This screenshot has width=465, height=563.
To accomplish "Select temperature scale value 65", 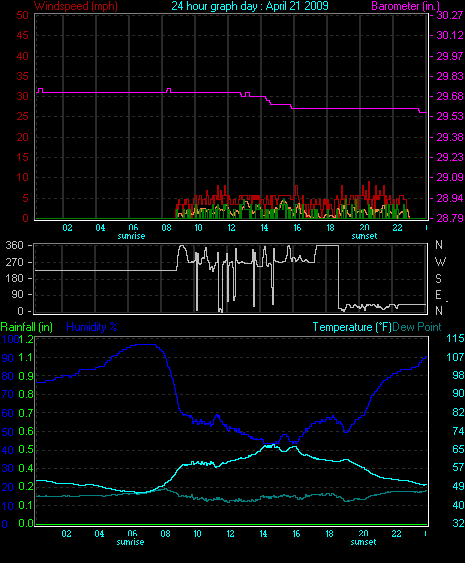I will click(458, 449).
